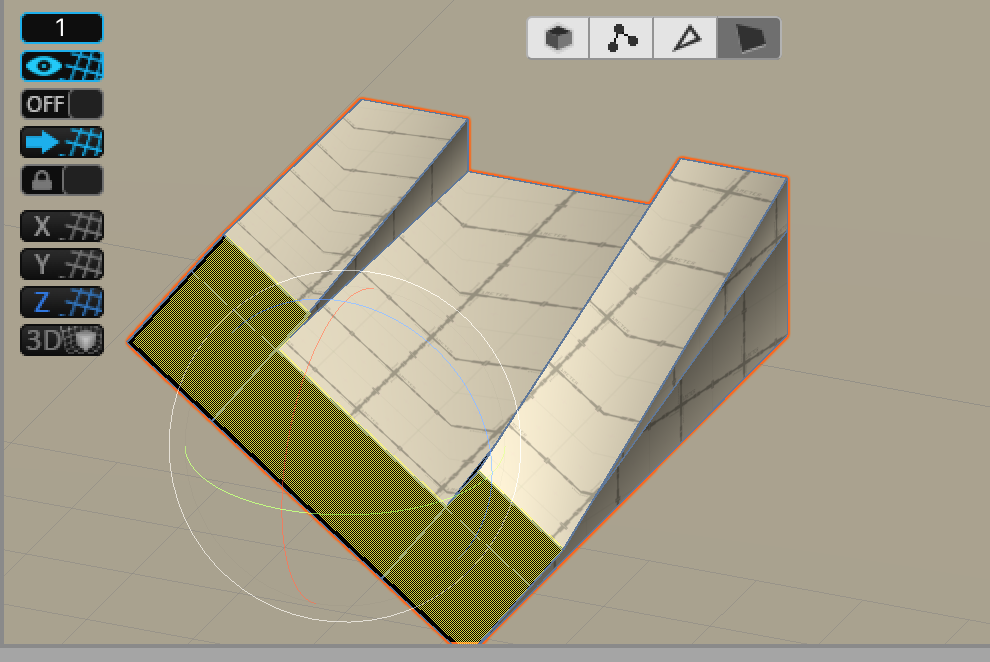
Task: Toggle the arrow grid snap button
Action: point(62,142)
